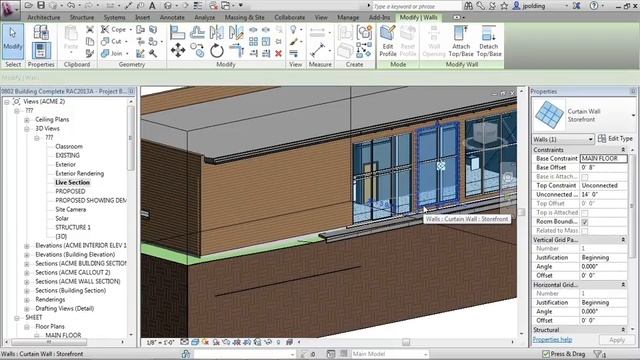Collapse the 3D Views tree node
The width and height of the screenshot is (640, 360).
[x=27, y=129]
